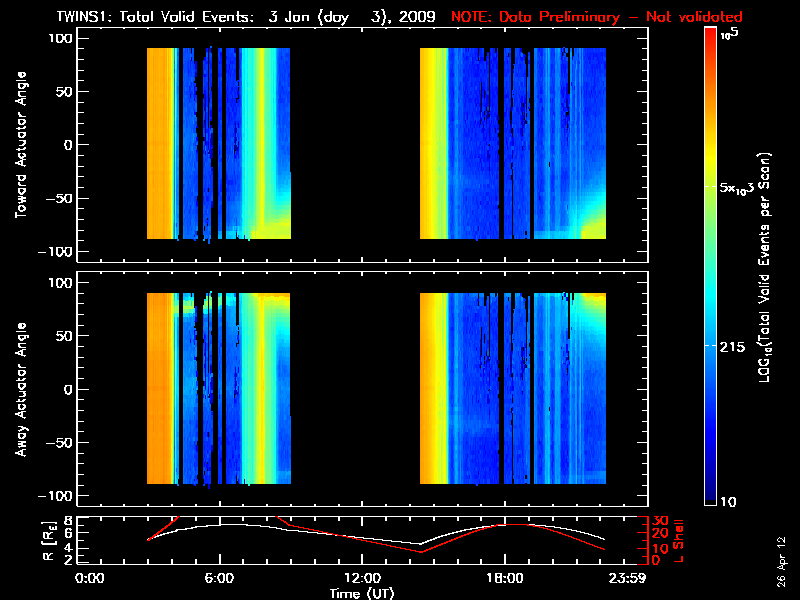Image resolution: width=800 pixels, height=600 pixels.
Task: Click the 12:00 tick on the time axis
Action: click(x=361, y=579)
